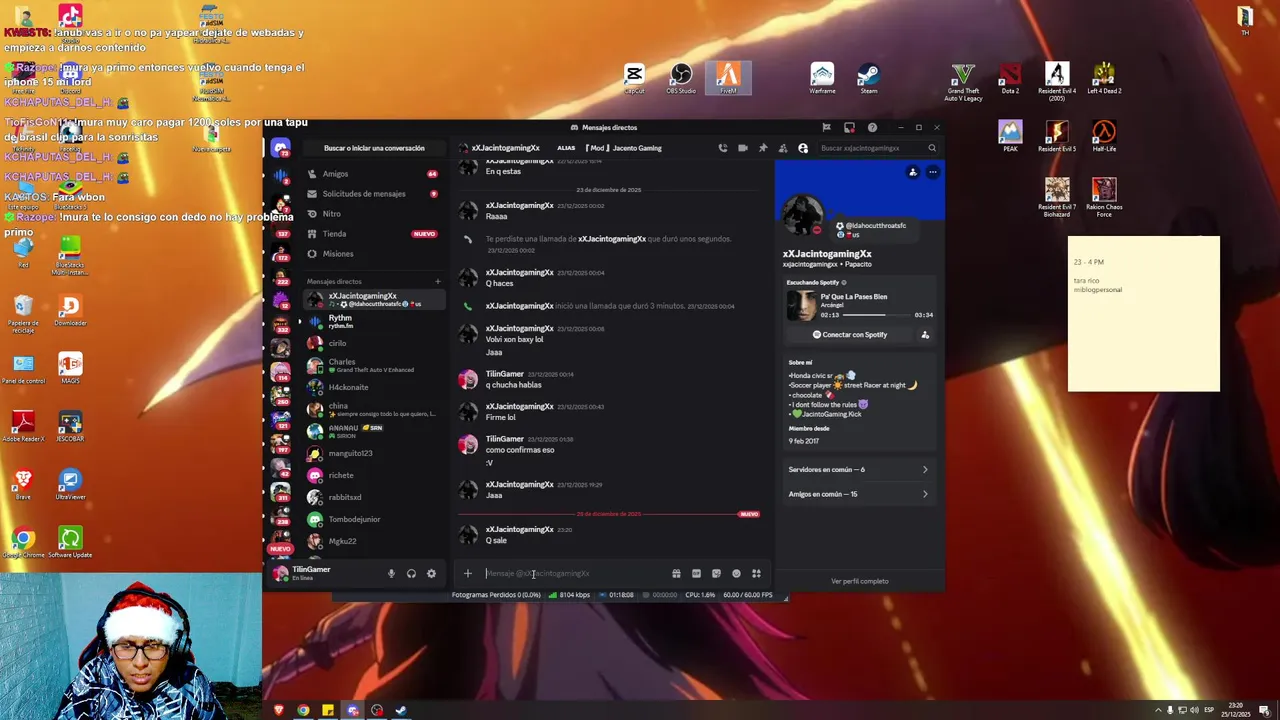Open the Nitro page
Viewport: 1280px width, 720px height.
pos(372,214)
